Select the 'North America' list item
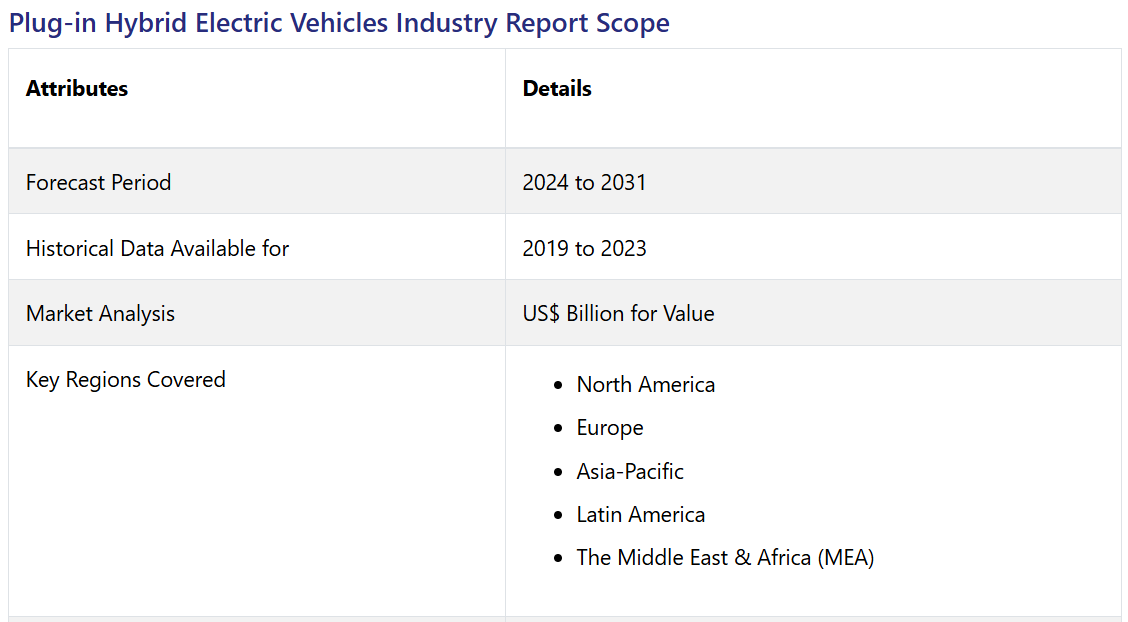This screenshot has width=1128, height=622. coord(646,385)
